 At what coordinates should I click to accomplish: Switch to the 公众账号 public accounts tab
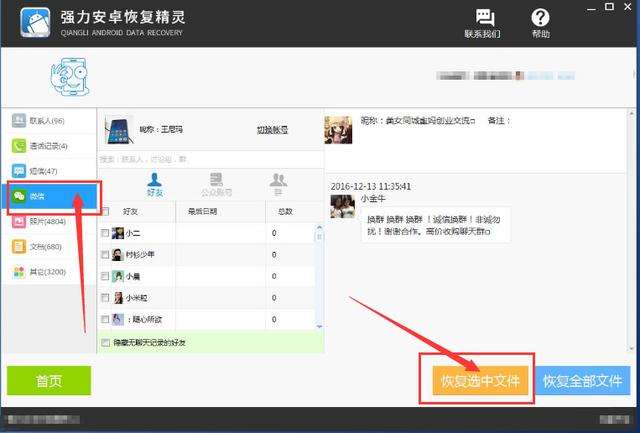pos(216,185)
